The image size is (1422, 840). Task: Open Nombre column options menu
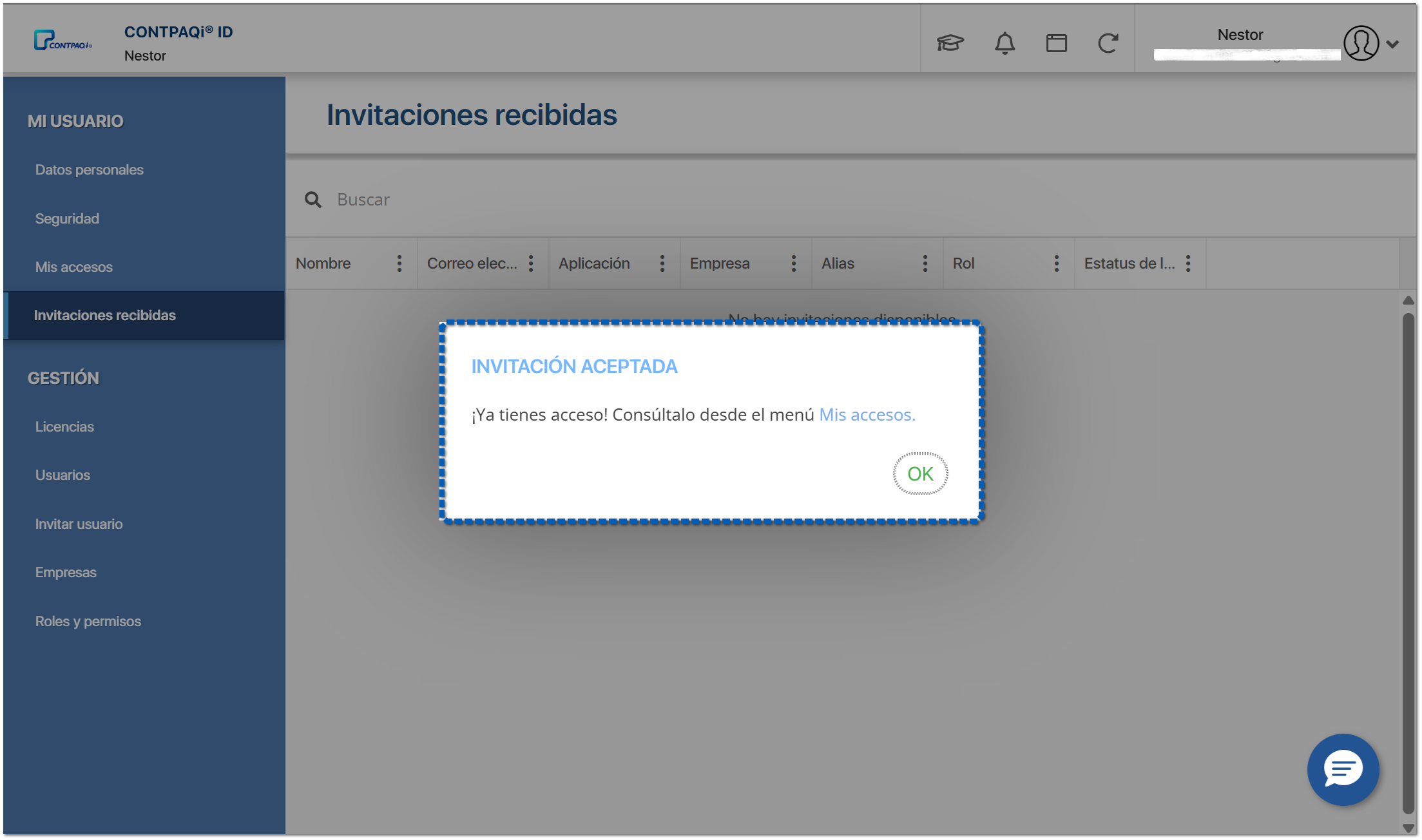tap(399, 263)
